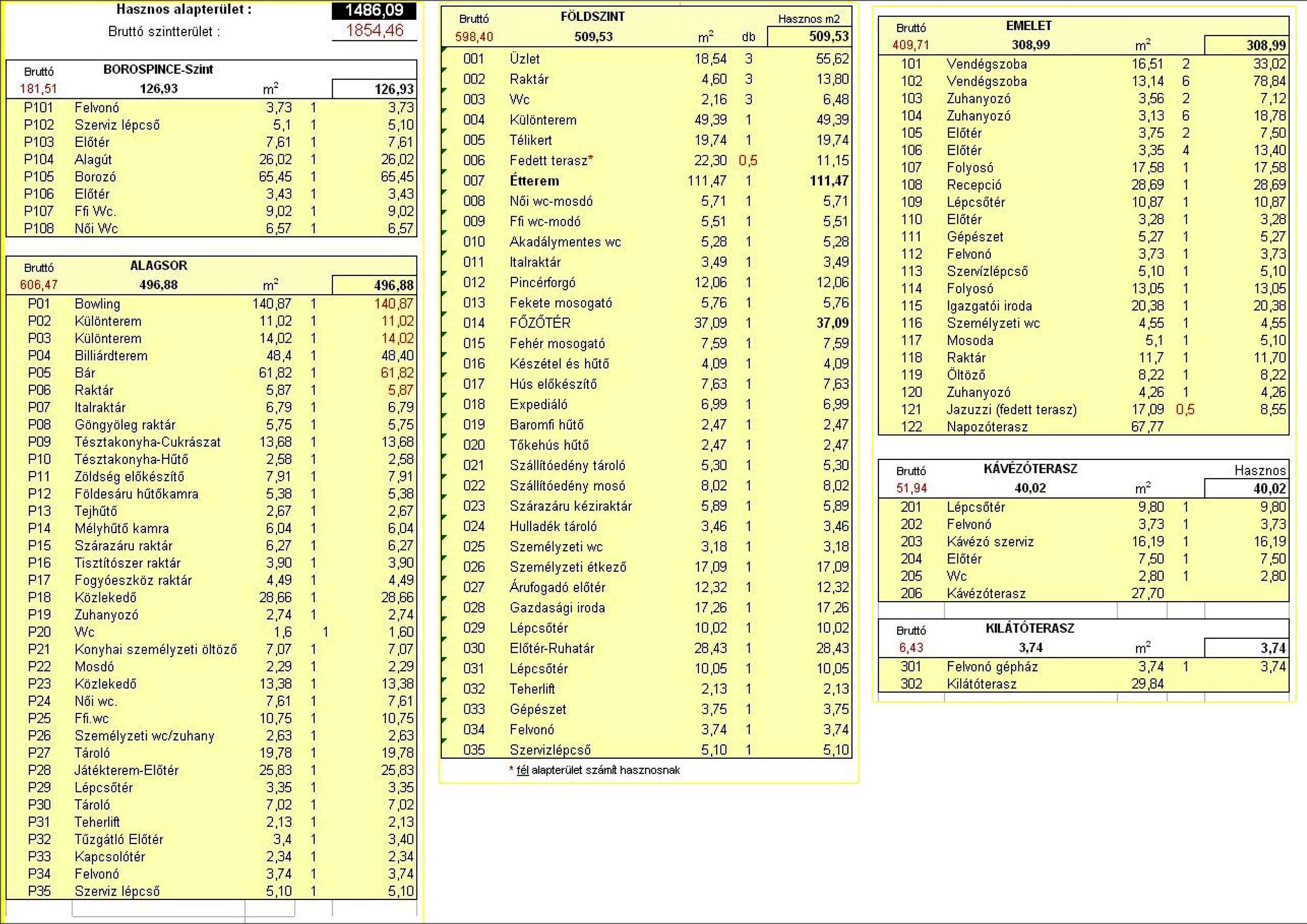Select the total Hasznos alapterület value 1486,09
Viewport: 1307px width, 924px height.
click(x=374, y=10)
